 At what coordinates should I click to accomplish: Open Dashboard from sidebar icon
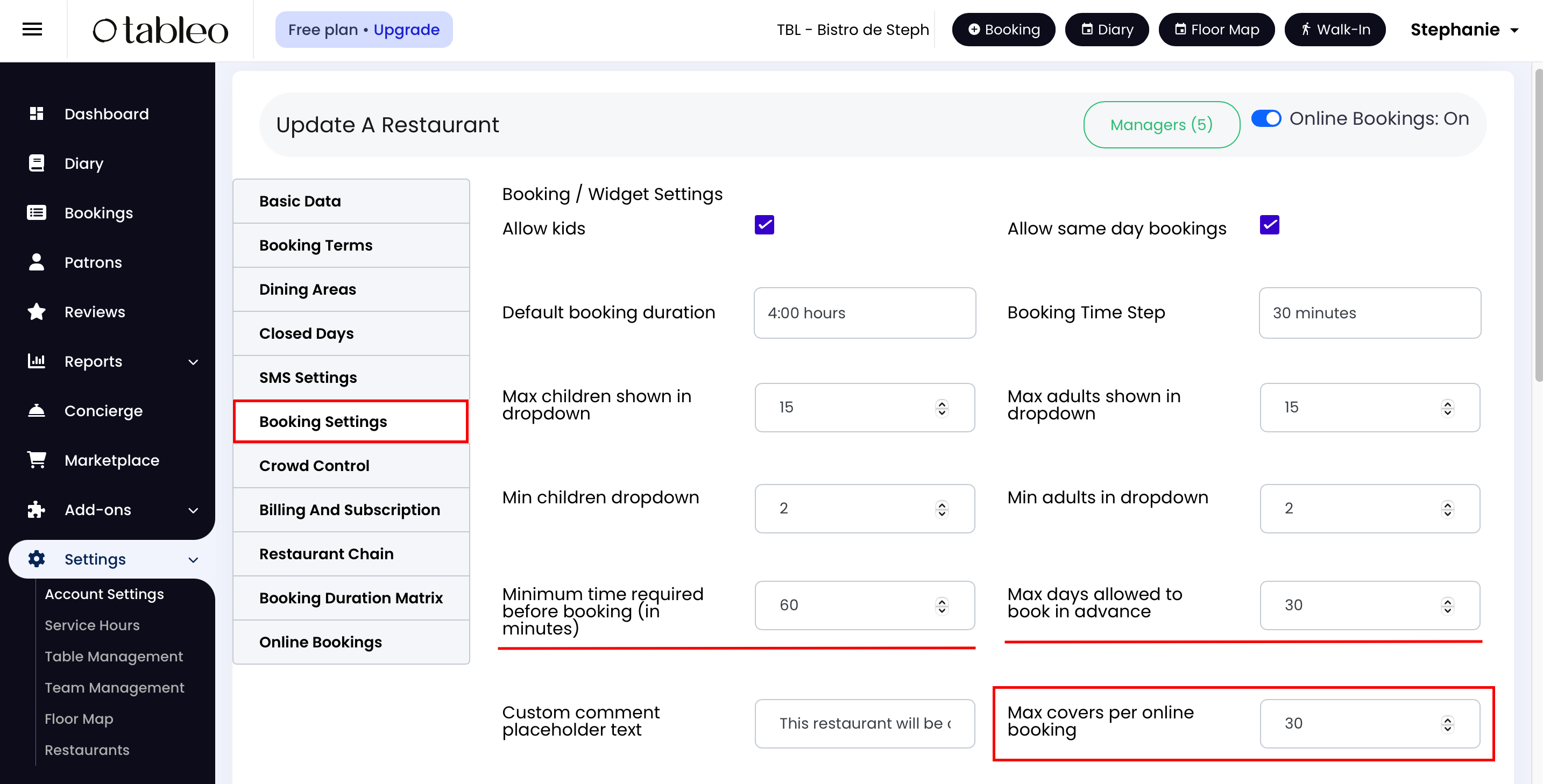coord(37,113)
